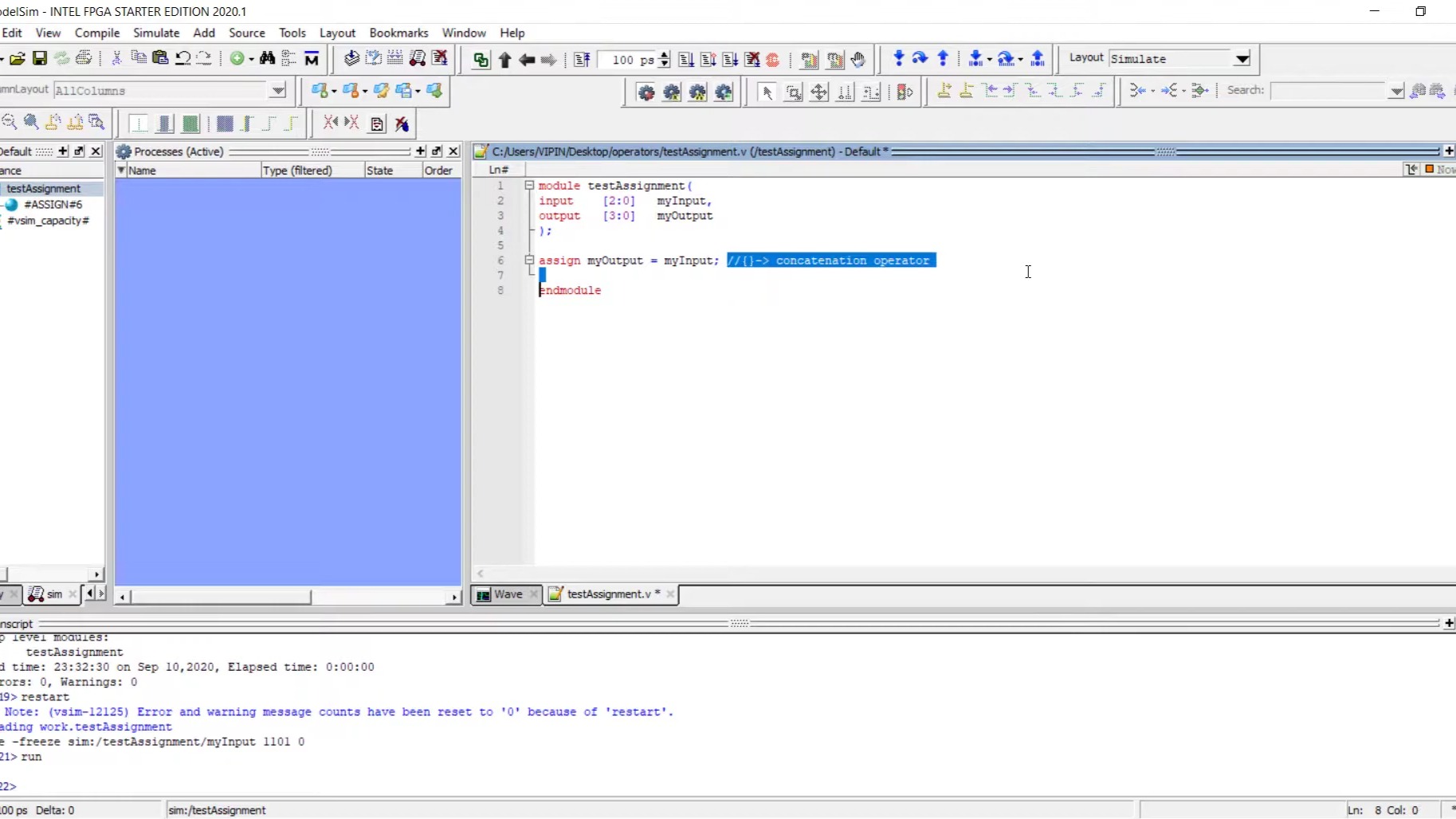Screen dimensions: 1456x819
Task: Click the endmodule keyword on line 8
Action: tap(570, 291)
